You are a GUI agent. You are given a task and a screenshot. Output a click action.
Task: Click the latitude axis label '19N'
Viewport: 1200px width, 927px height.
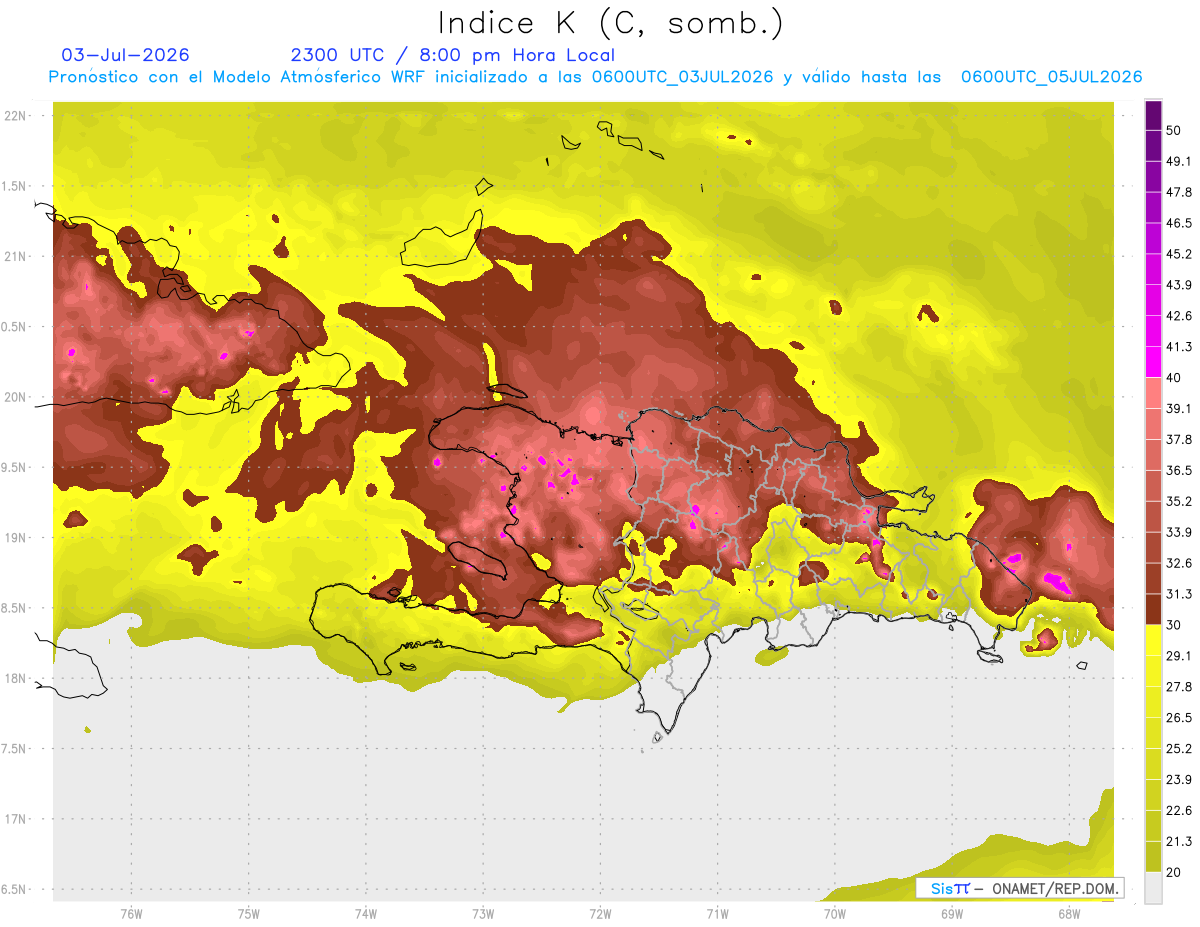coord(16,538)
